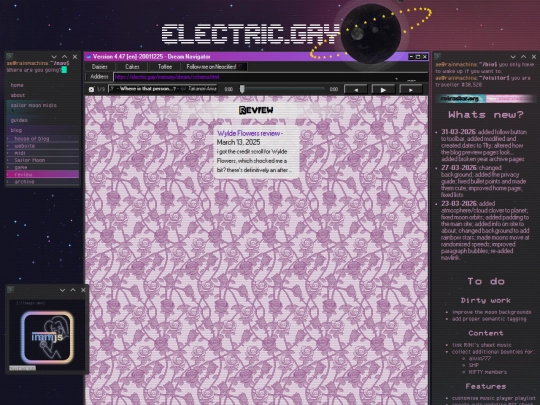Click the '31-03-2026' changelog entry date
The width and height of the screenshot is (540, 405).
coord(458,132)
